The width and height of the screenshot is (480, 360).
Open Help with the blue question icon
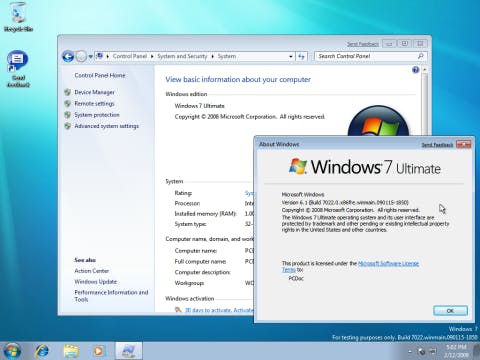415,70
